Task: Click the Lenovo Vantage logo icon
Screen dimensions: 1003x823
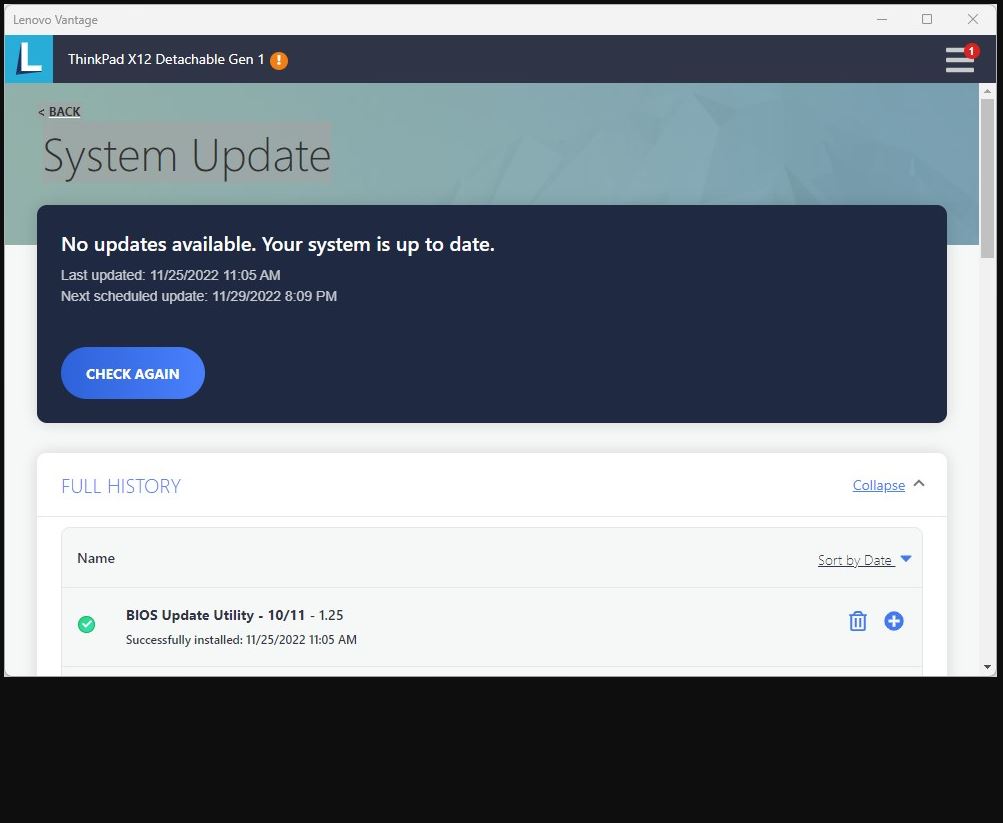Action: tap(29, 59)
